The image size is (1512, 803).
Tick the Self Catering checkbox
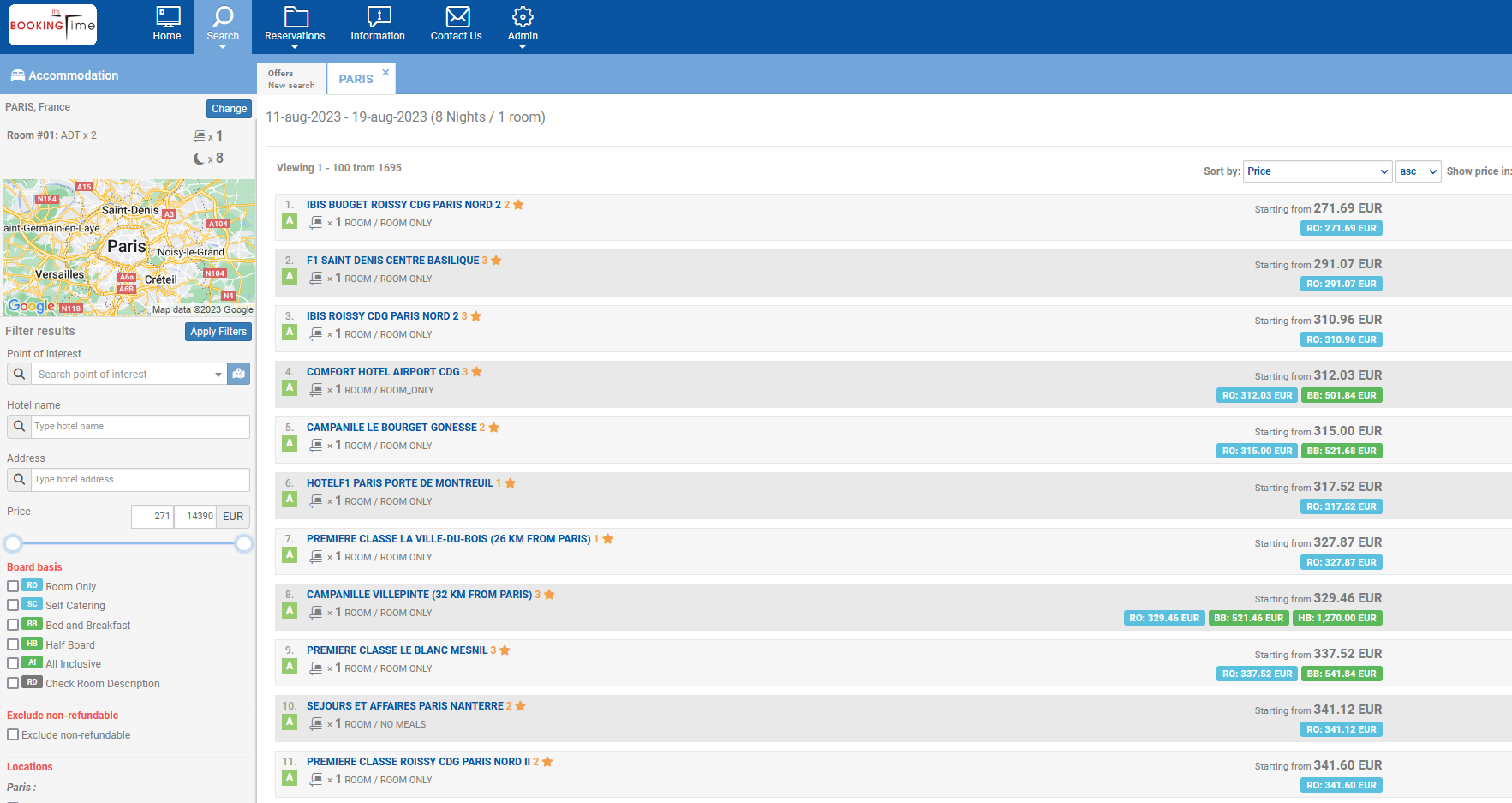click(13, 605)
